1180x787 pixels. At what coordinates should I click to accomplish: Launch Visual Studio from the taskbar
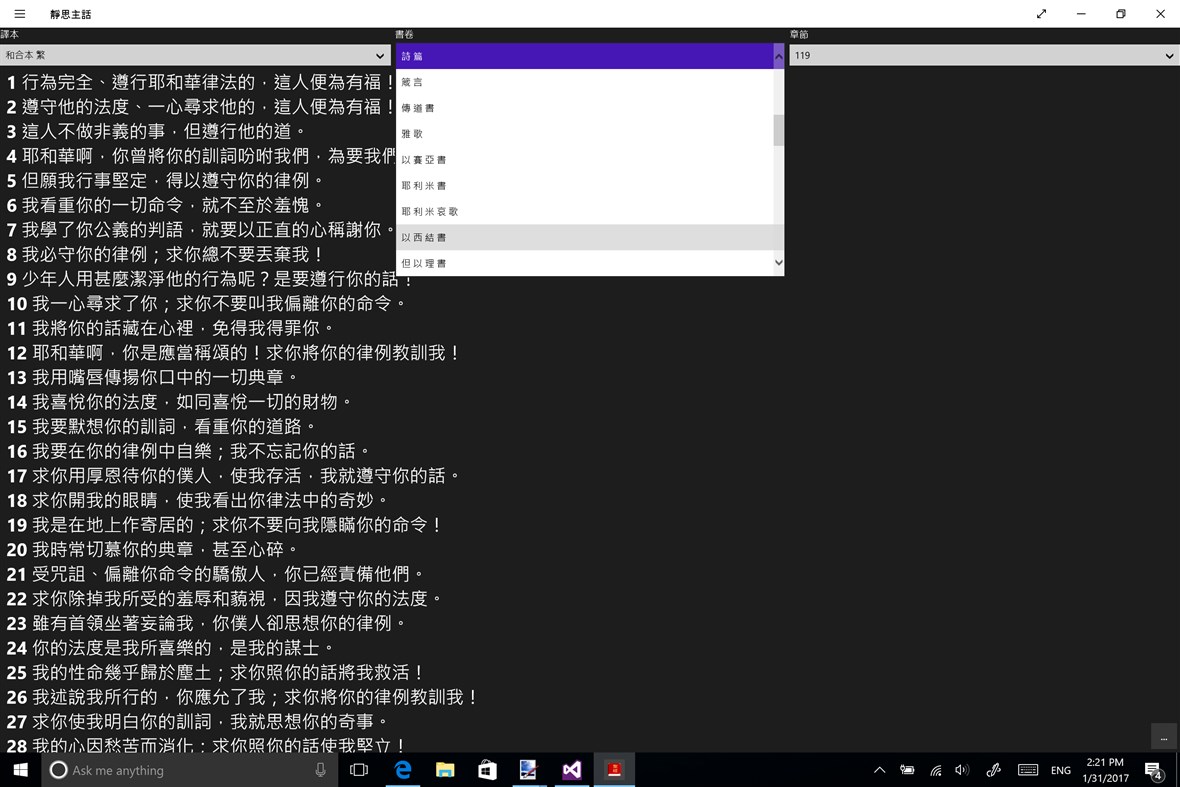(571, 770)
